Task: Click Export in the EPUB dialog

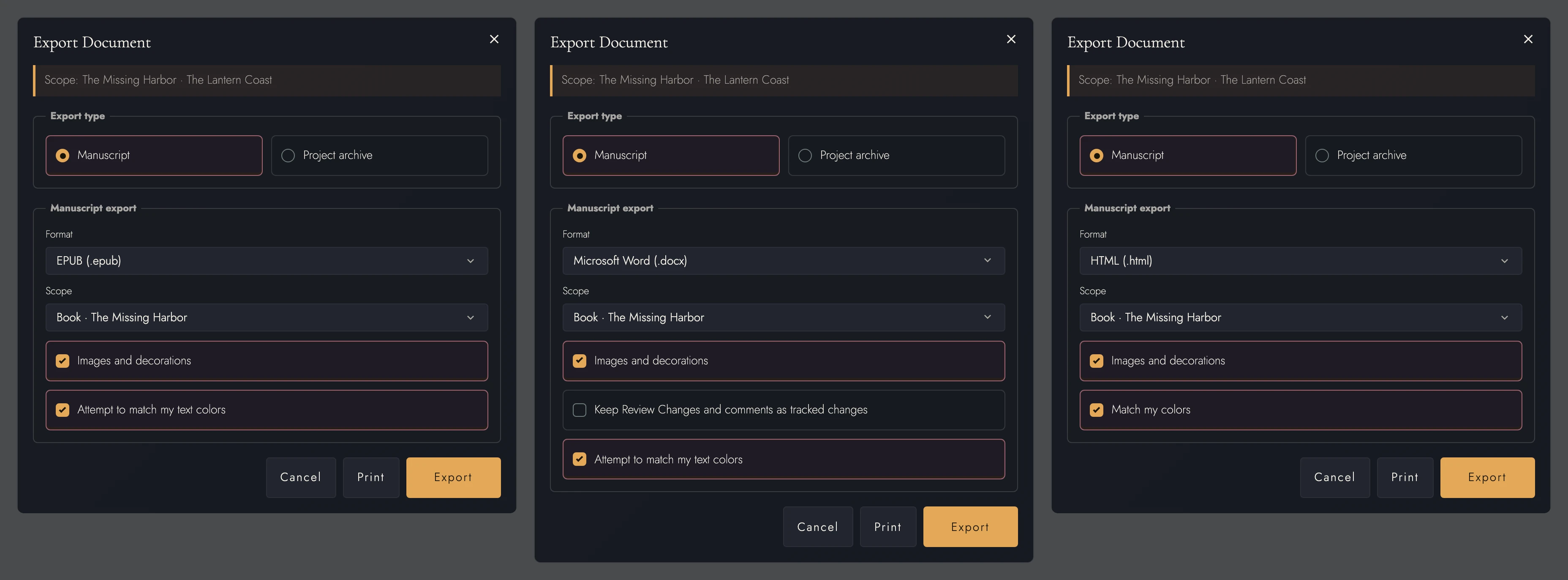Action: coord(454,477)
